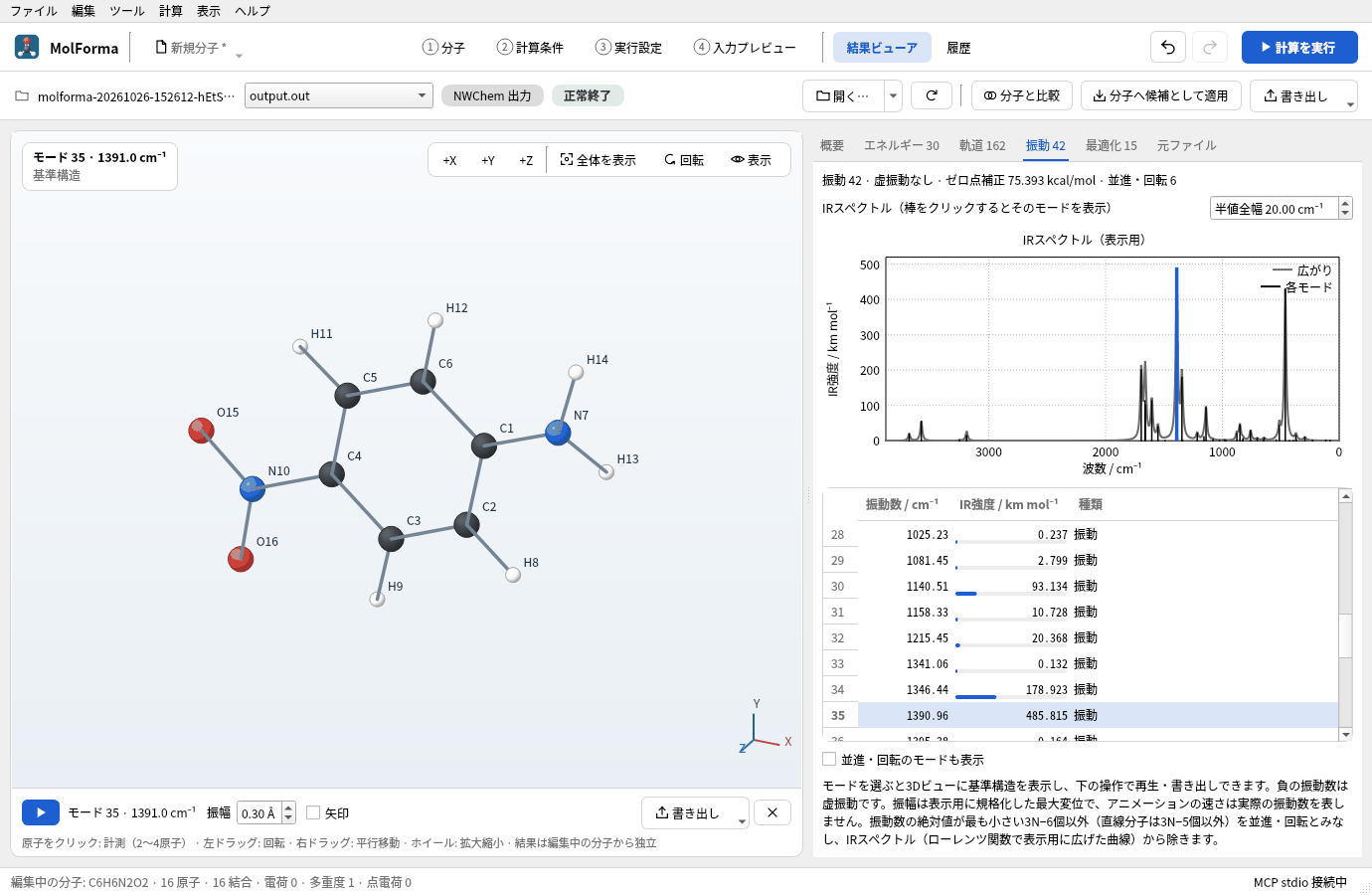
Task: Check 並進・回転のモードも表示 checkbox
Action: point(829,759)
